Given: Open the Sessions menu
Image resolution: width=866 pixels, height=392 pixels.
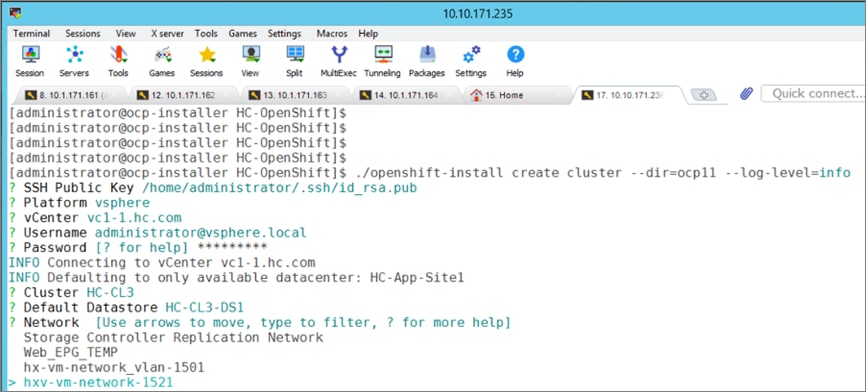Looking at the screenshot, I should coord(83,34).
